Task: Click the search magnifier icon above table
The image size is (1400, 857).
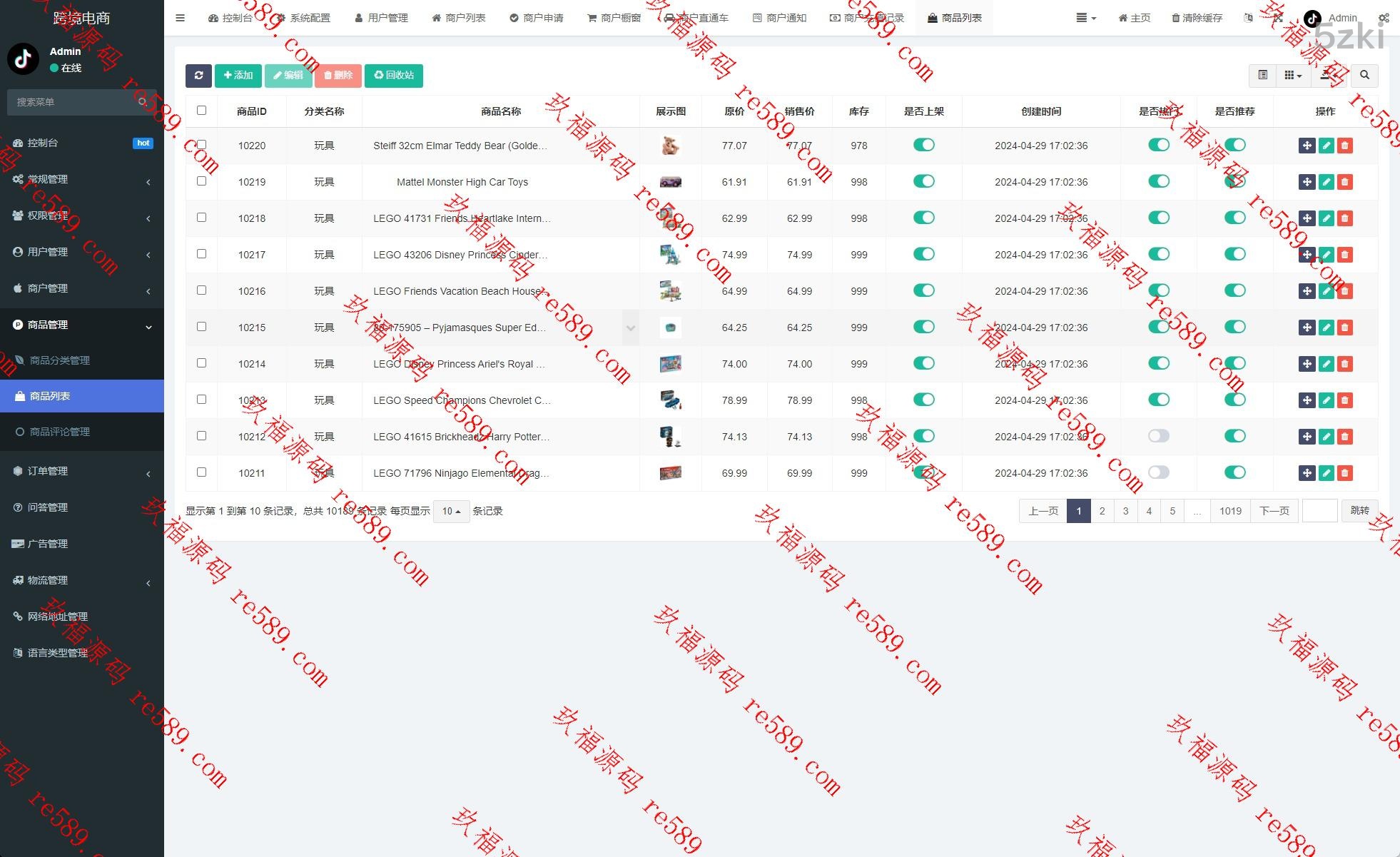Action: (1364, 76)
